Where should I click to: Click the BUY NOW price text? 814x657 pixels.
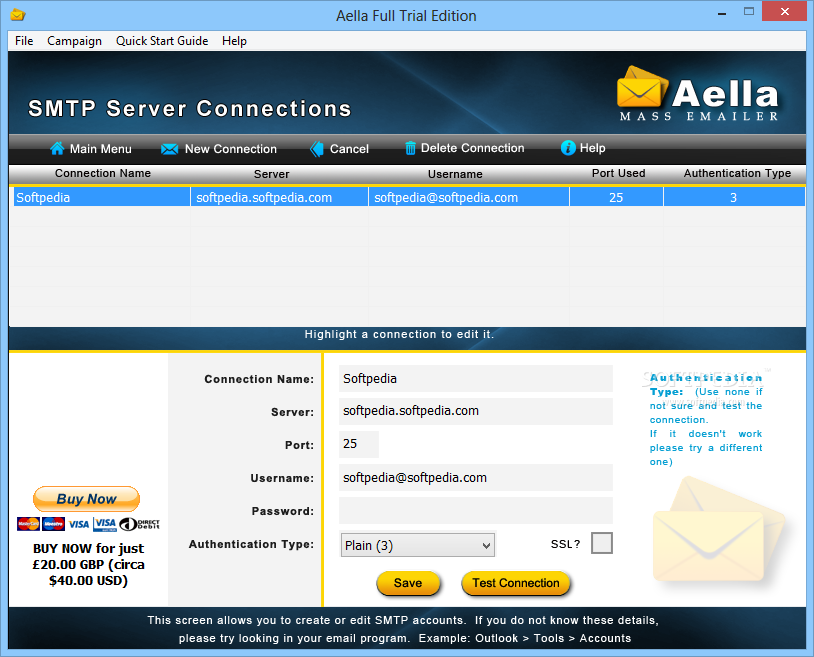point(88,564)
